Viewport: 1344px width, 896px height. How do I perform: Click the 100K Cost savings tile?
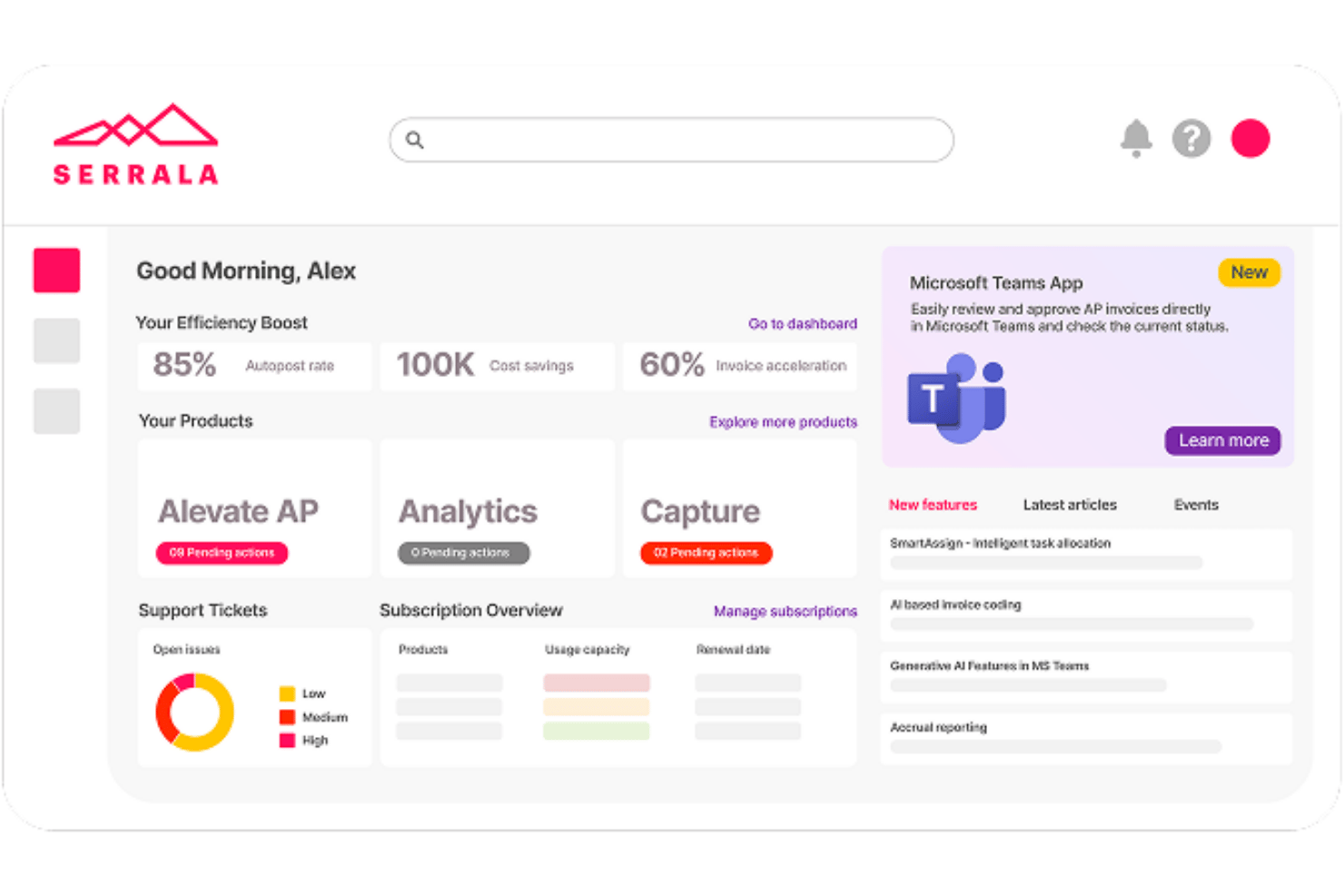(x=497, y=366)
